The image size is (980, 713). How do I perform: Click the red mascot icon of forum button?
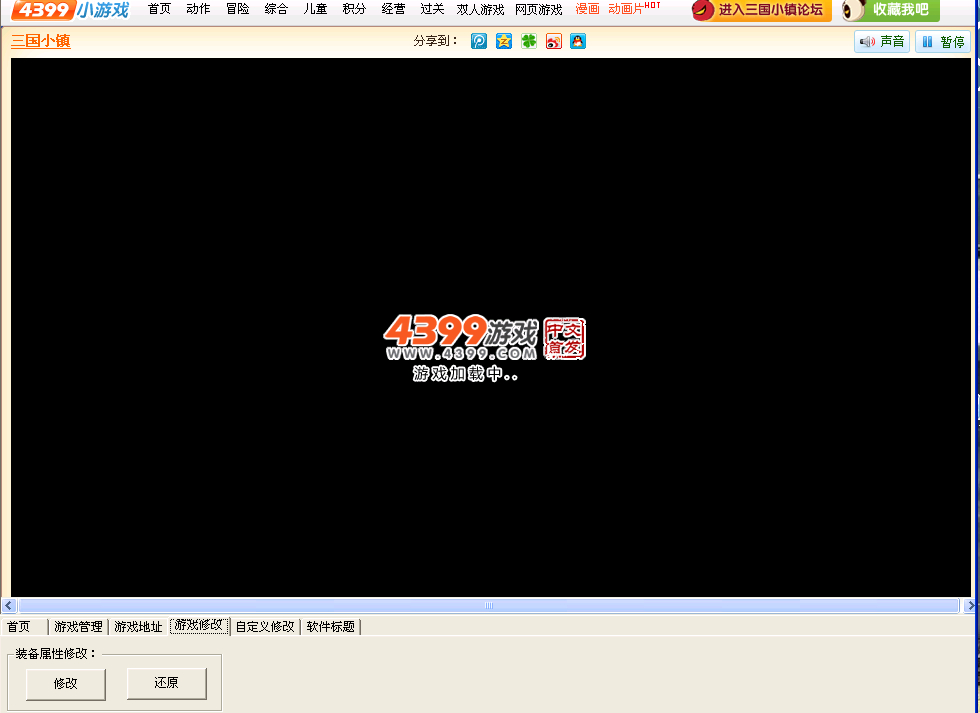tap(703, 10)
